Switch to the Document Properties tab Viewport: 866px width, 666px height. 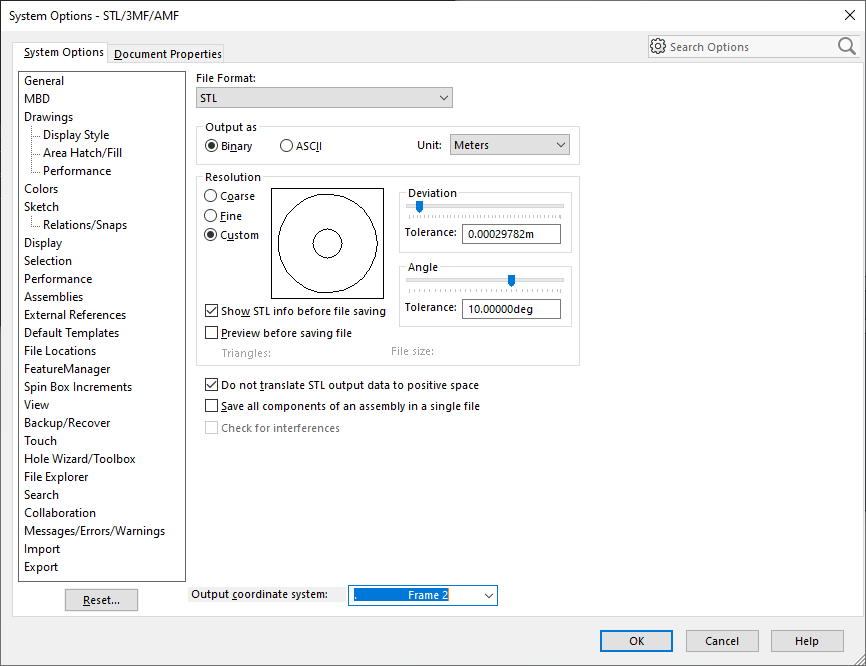coord(168,54)
